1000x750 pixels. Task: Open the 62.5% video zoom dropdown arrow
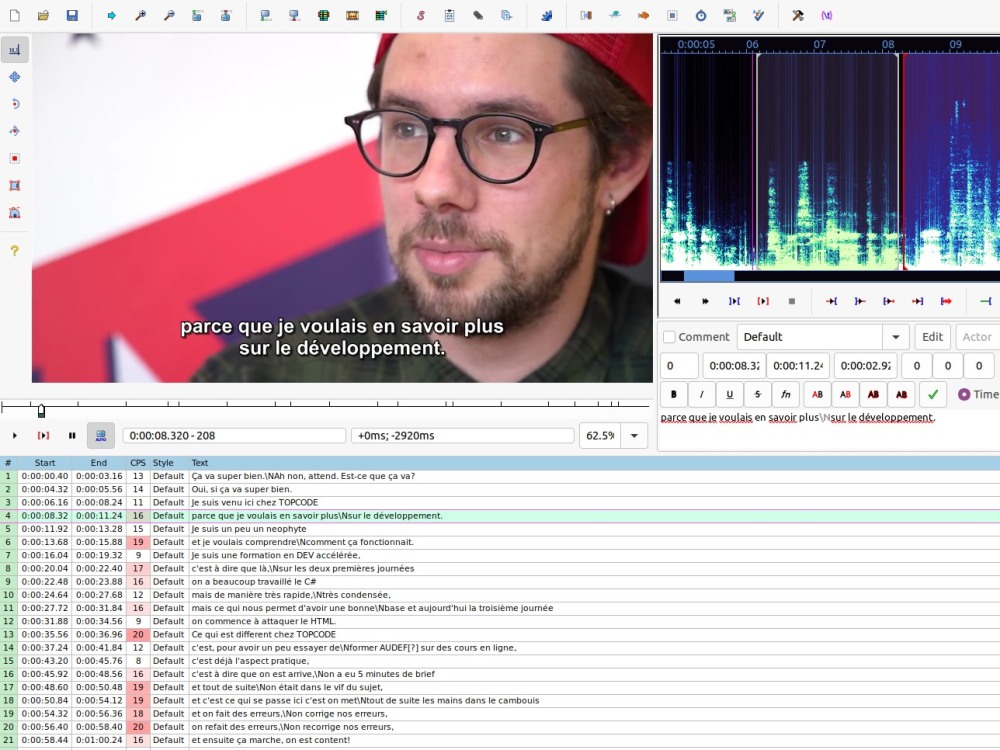tap(634, 436)
